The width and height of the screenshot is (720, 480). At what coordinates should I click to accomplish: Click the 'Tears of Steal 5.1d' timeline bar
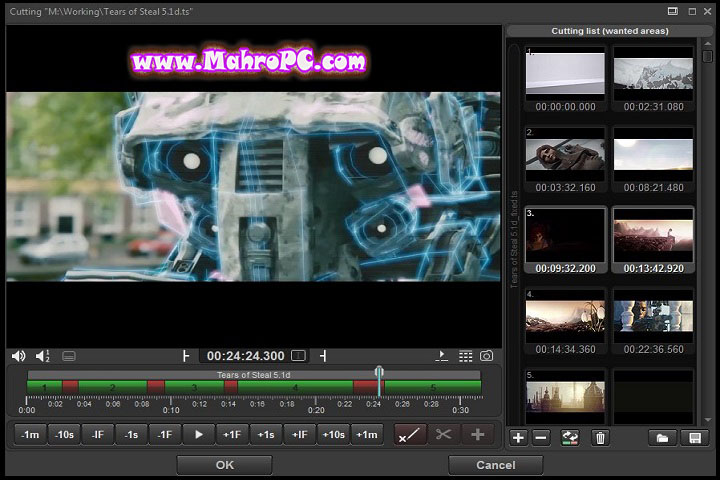coord(253,375)
